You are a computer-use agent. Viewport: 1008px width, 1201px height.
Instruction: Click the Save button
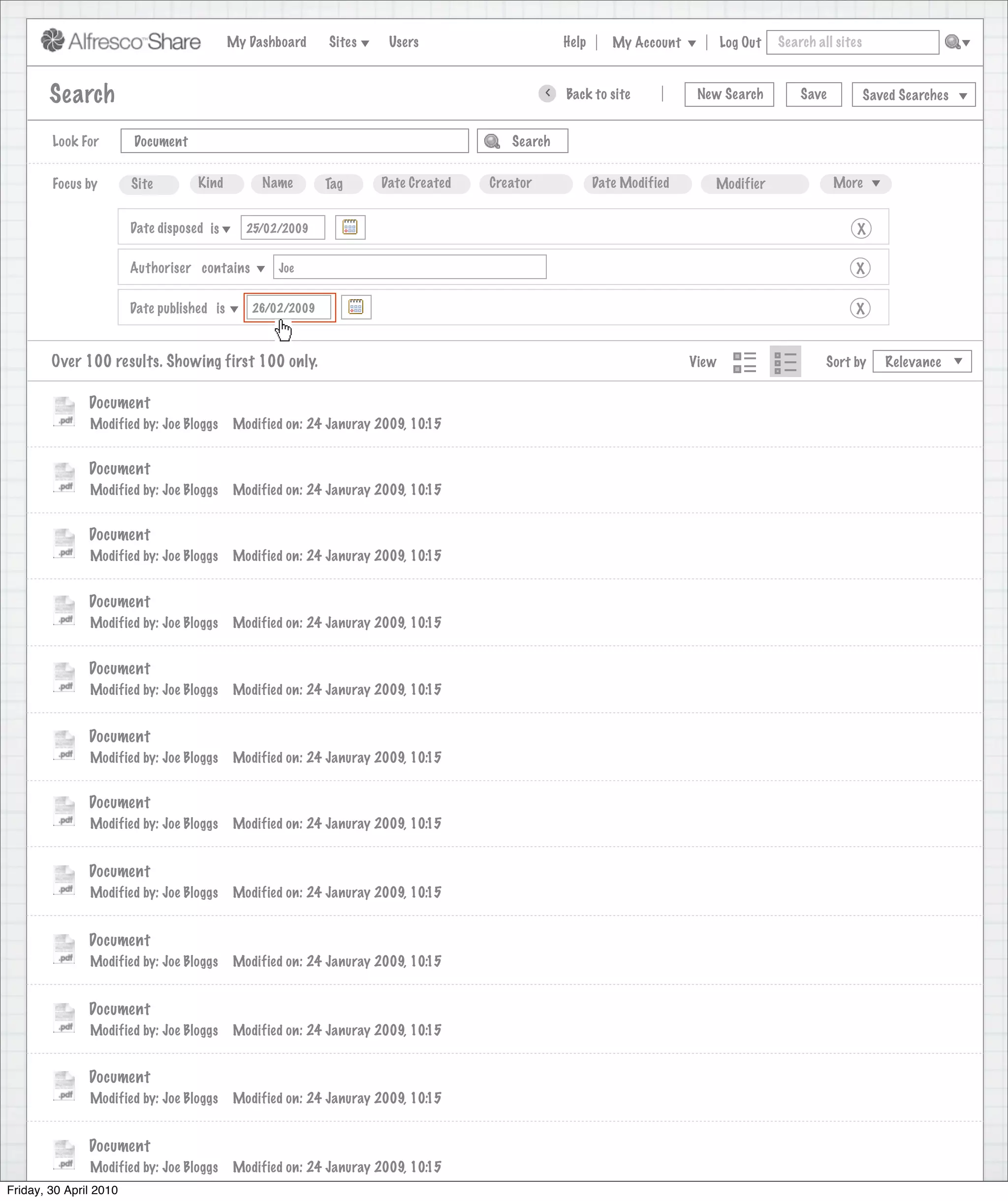[x=813, y=95]
